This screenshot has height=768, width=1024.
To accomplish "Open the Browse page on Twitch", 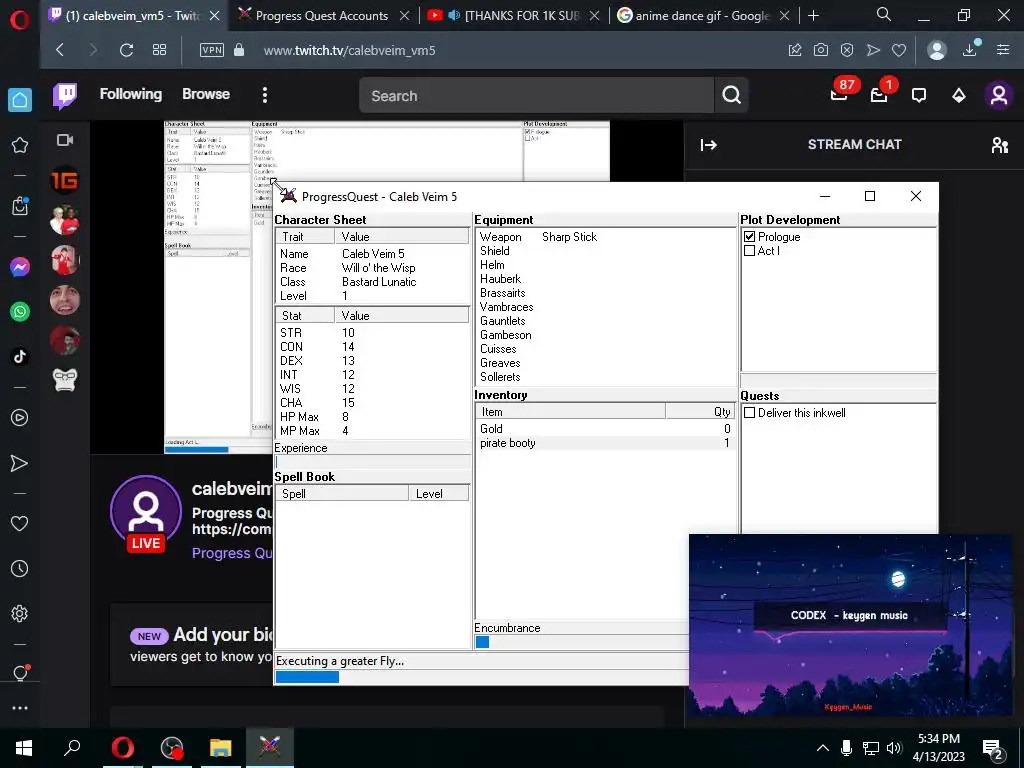I will click(x=206, y=94).
